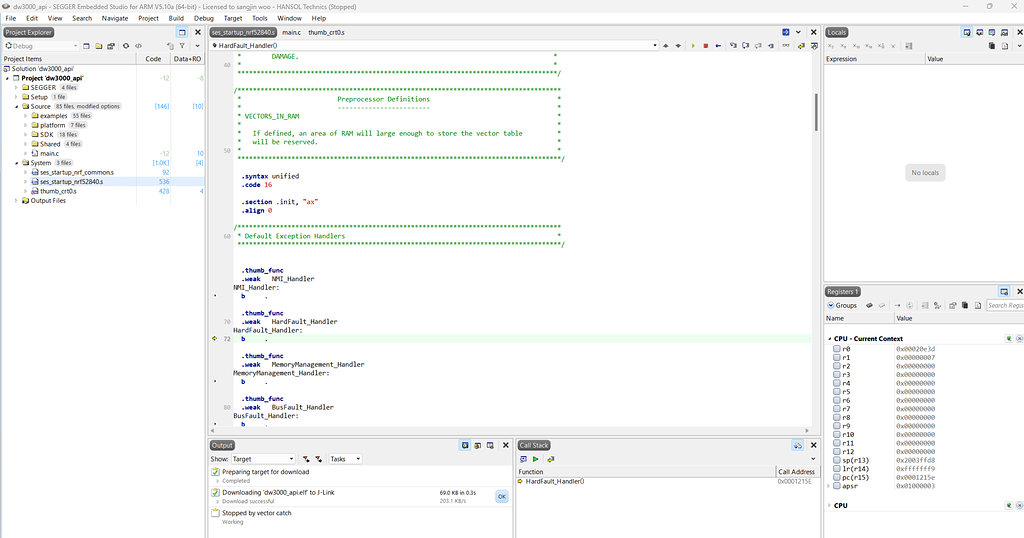Click the editor vertical scrollbar thumb

[816, 112]
